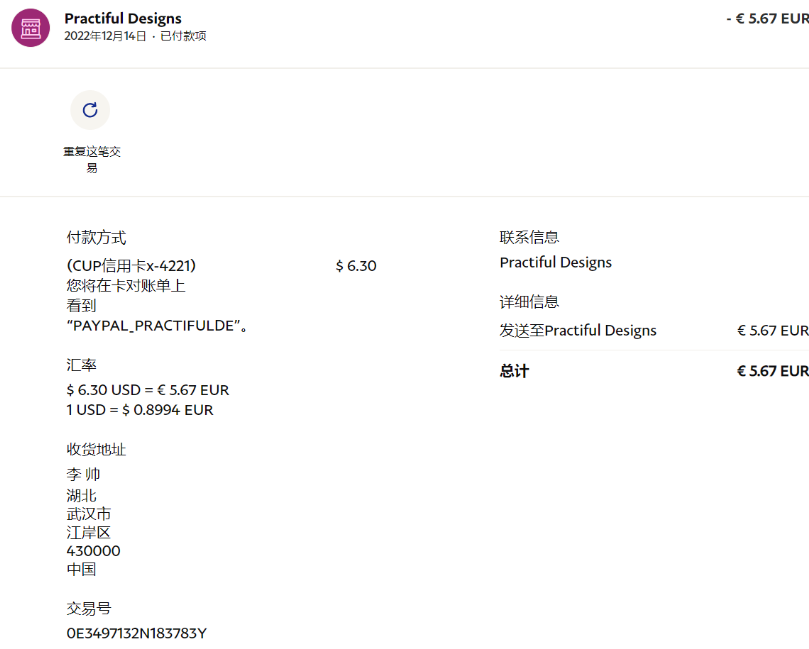Click the 总计 total label

pos(514,371)
